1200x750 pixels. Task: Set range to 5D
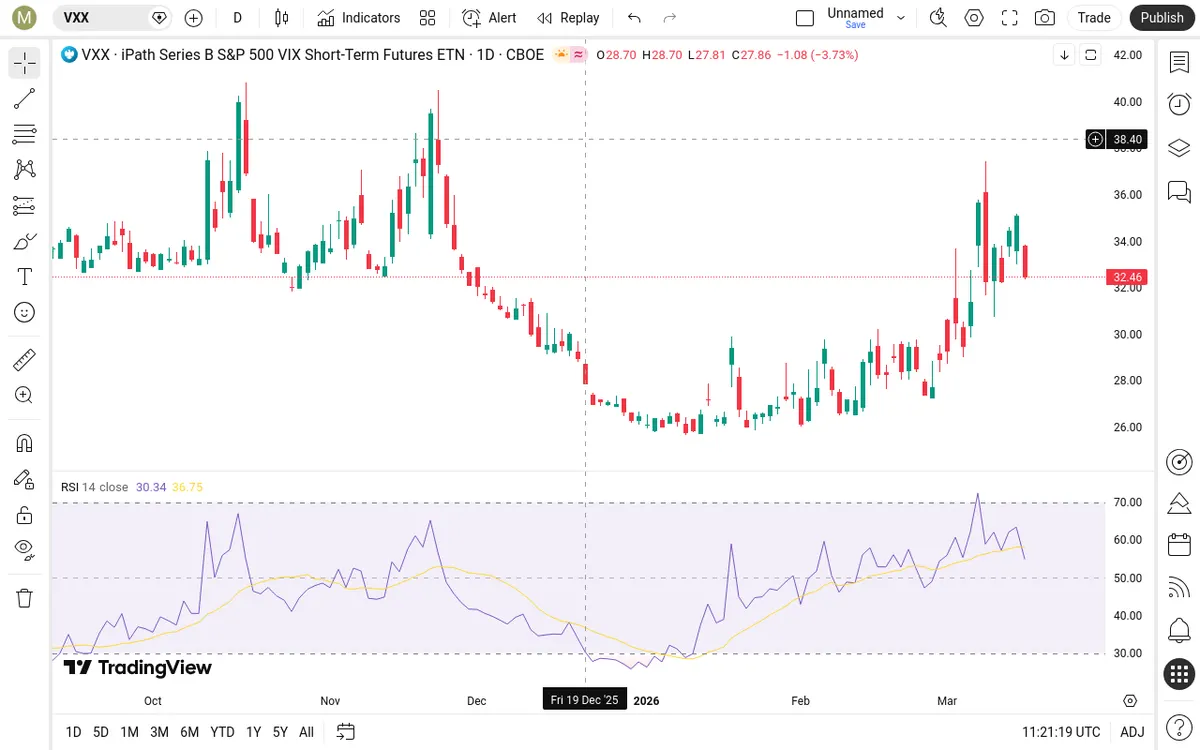[x=101, y=732]
